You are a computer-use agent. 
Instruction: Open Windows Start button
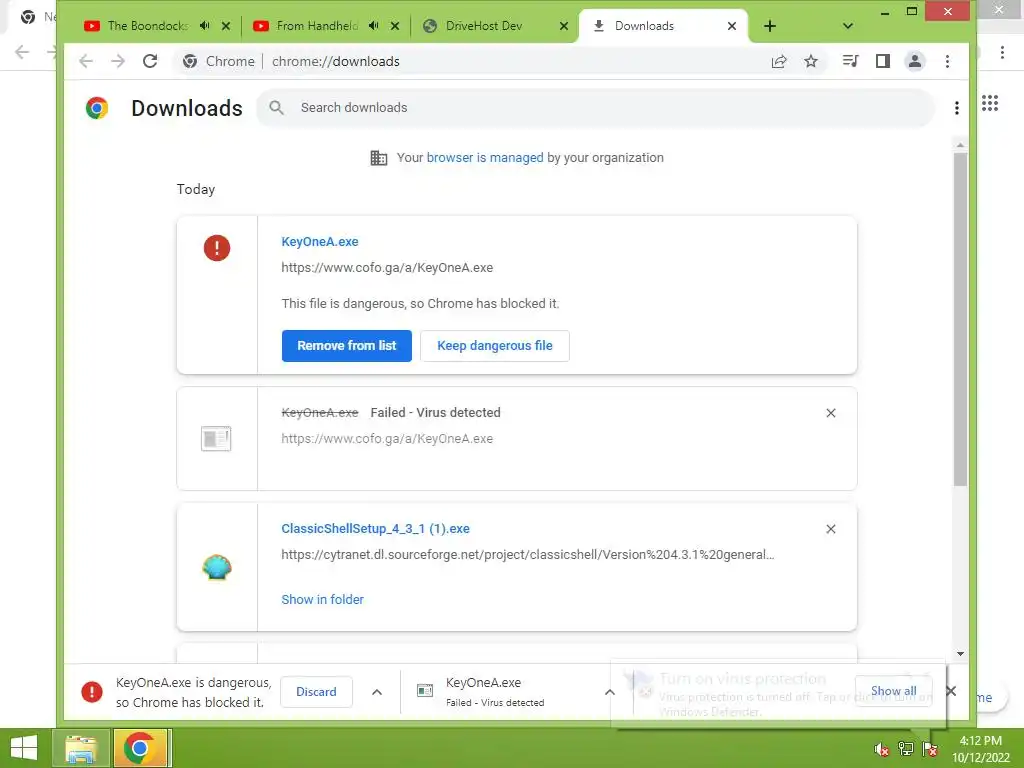click(24, 748)
